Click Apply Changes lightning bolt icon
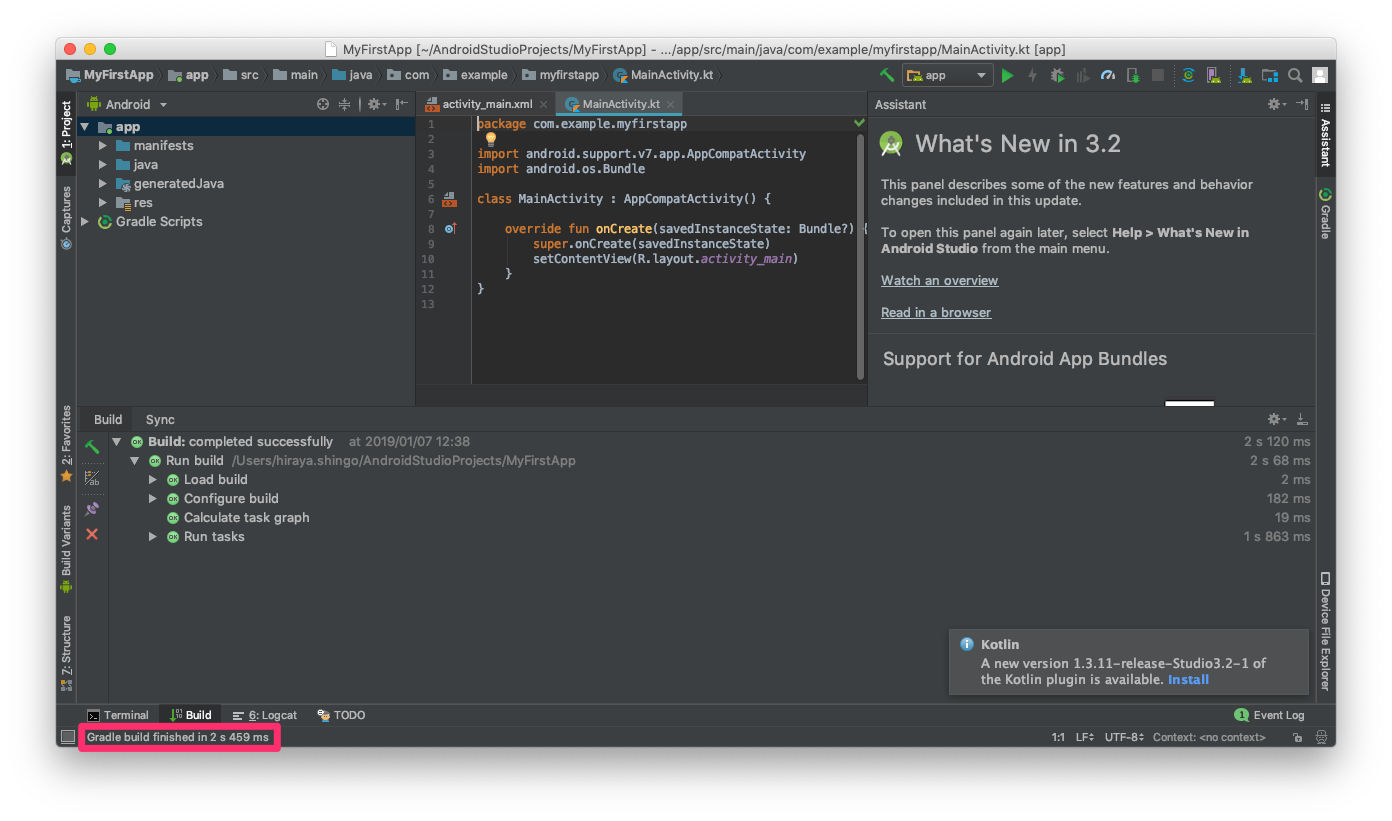The height and width of the screenshot is (821, 1392). 1032,75
